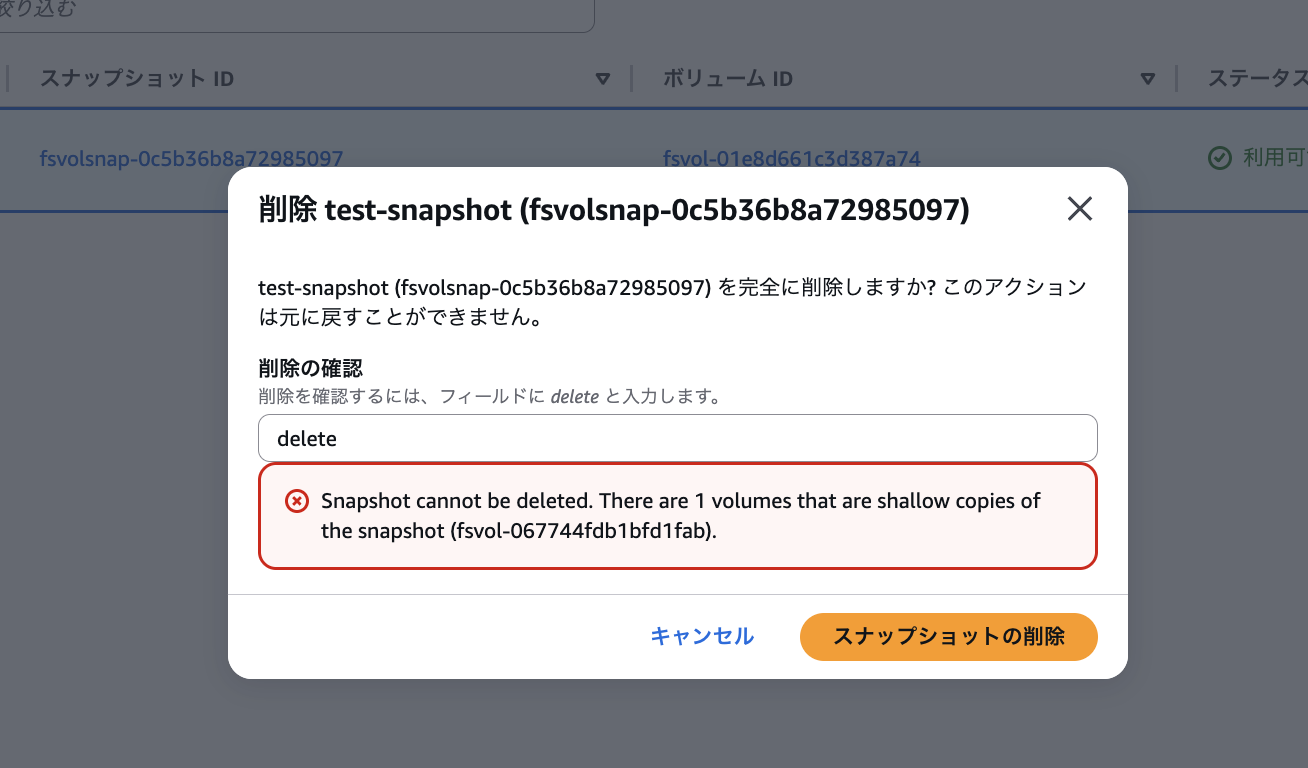Image resolution: width=1308 pixels, height=768 pixels.
Task: Expand the filter options for the volume column
Action: (x=1148, y=78)
